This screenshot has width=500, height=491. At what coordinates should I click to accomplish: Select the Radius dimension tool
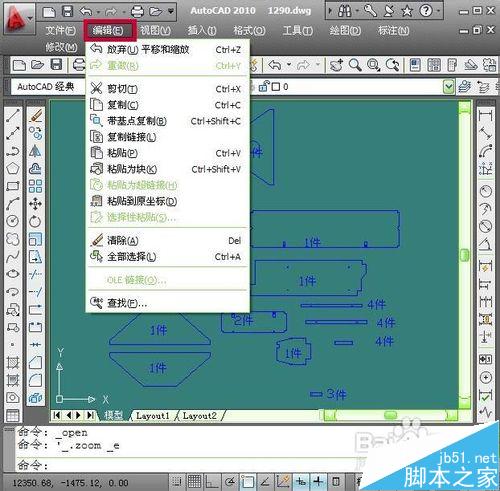pyautogui.click(x=485, y=191)
